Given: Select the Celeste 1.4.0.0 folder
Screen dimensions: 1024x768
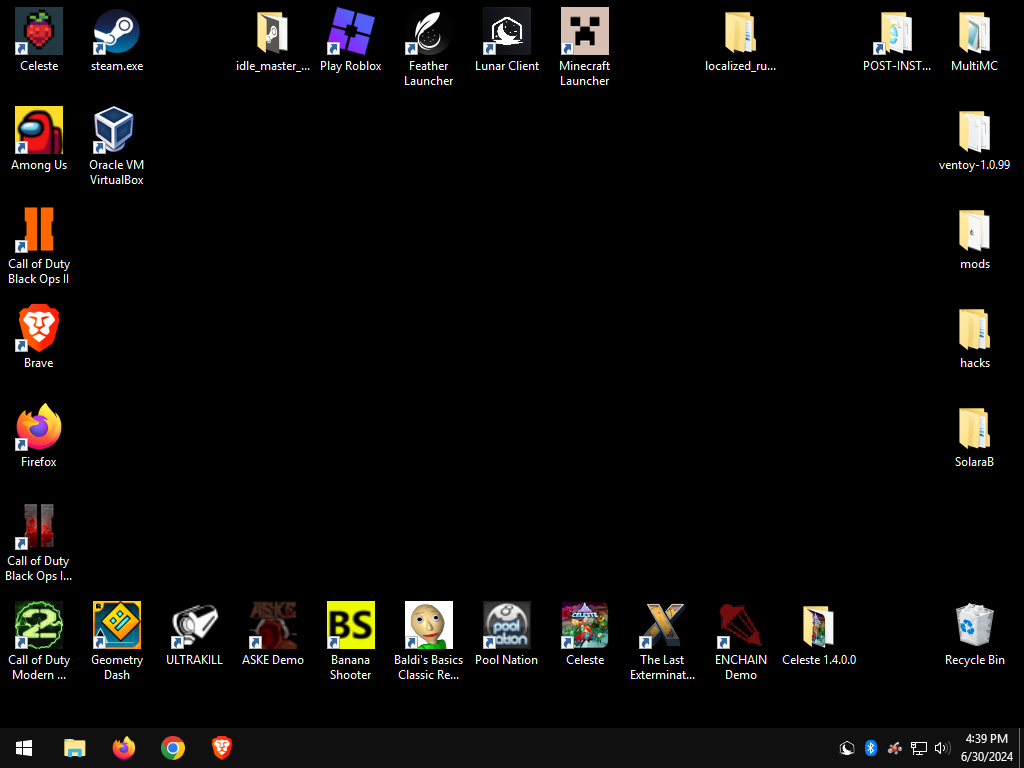Looking at the screenshot, I should [x=819, y=625].
